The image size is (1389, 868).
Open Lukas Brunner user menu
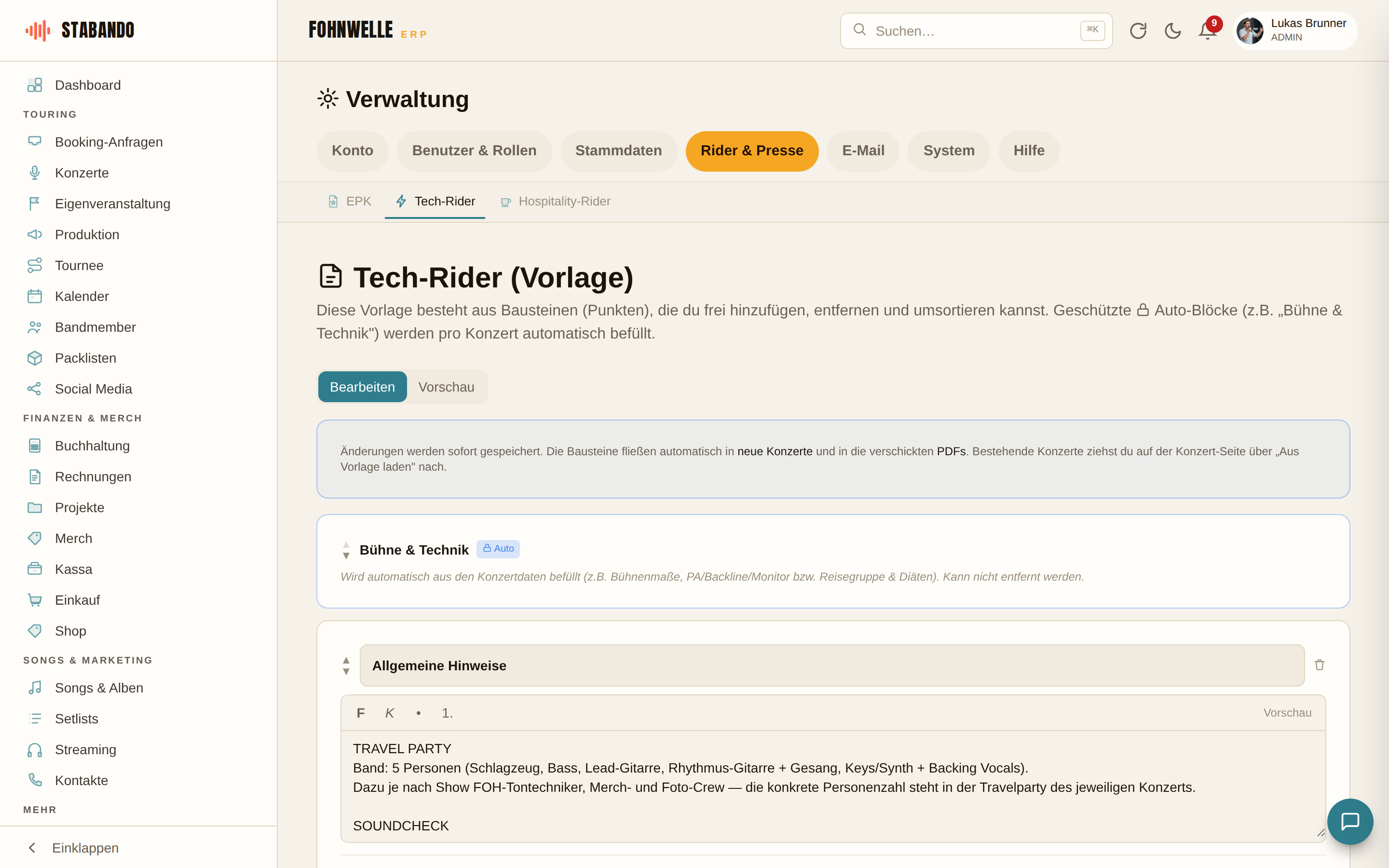tap(1295, 30)
